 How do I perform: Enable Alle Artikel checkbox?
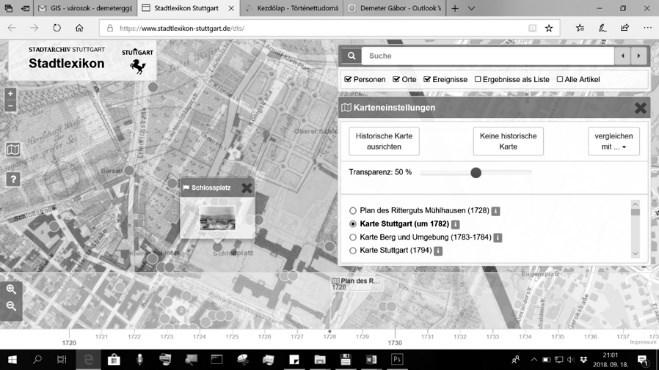click(x=560, y=79)
